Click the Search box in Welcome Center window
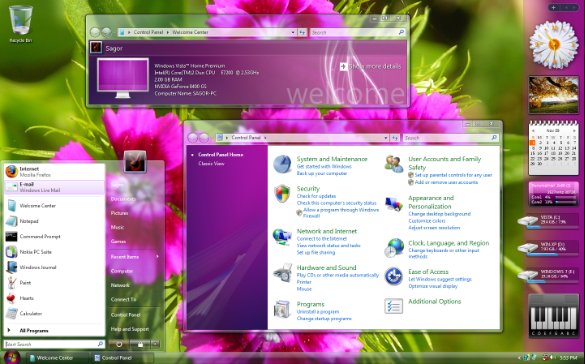This screenshot has width=585, height=364. pos(357,32)
